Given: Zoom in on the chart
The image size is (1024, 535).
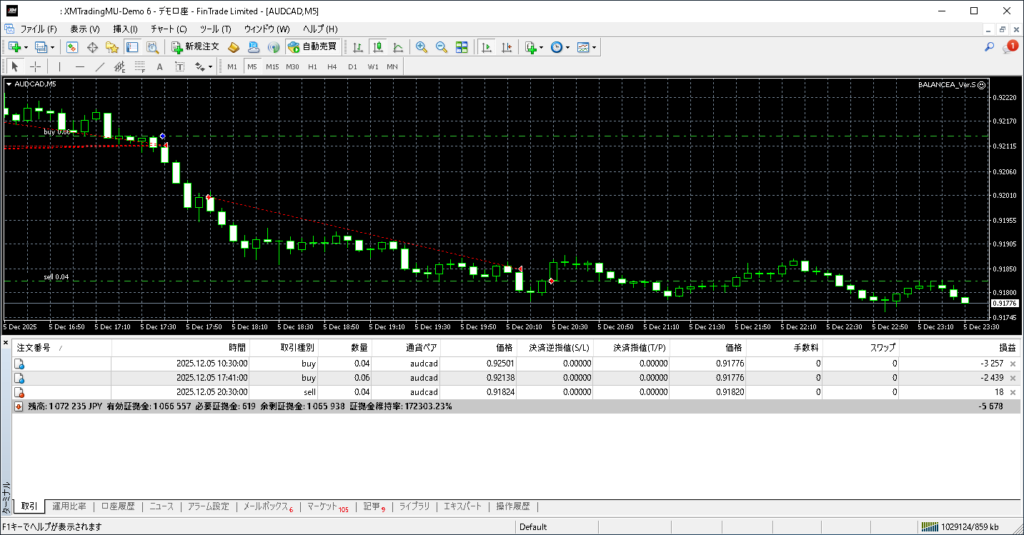Looking at the screenshot, I should 421,47.
